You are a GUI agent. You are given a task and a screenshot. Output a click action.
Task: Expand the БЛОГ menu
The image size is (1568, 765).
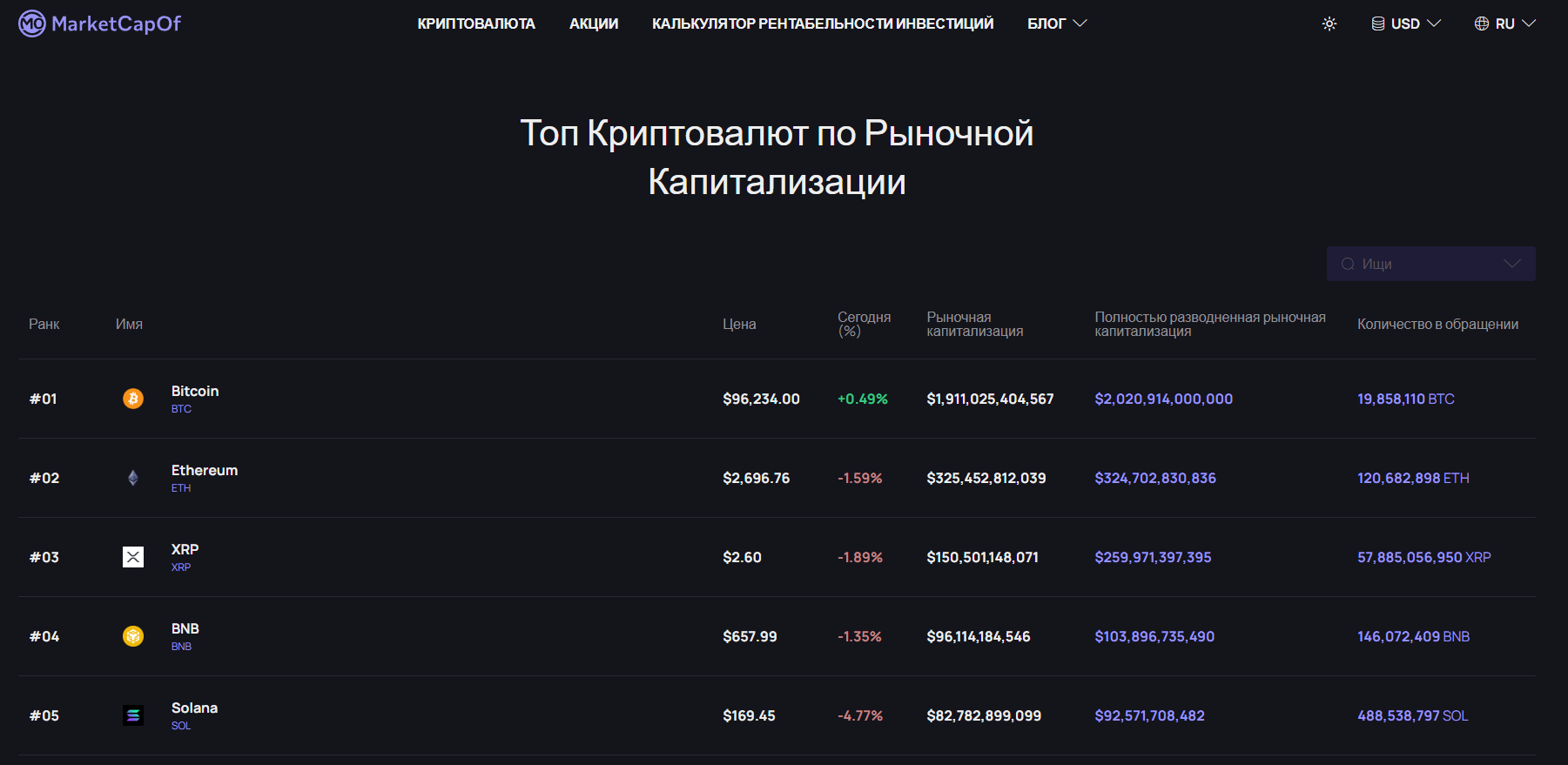(1057, 23)
